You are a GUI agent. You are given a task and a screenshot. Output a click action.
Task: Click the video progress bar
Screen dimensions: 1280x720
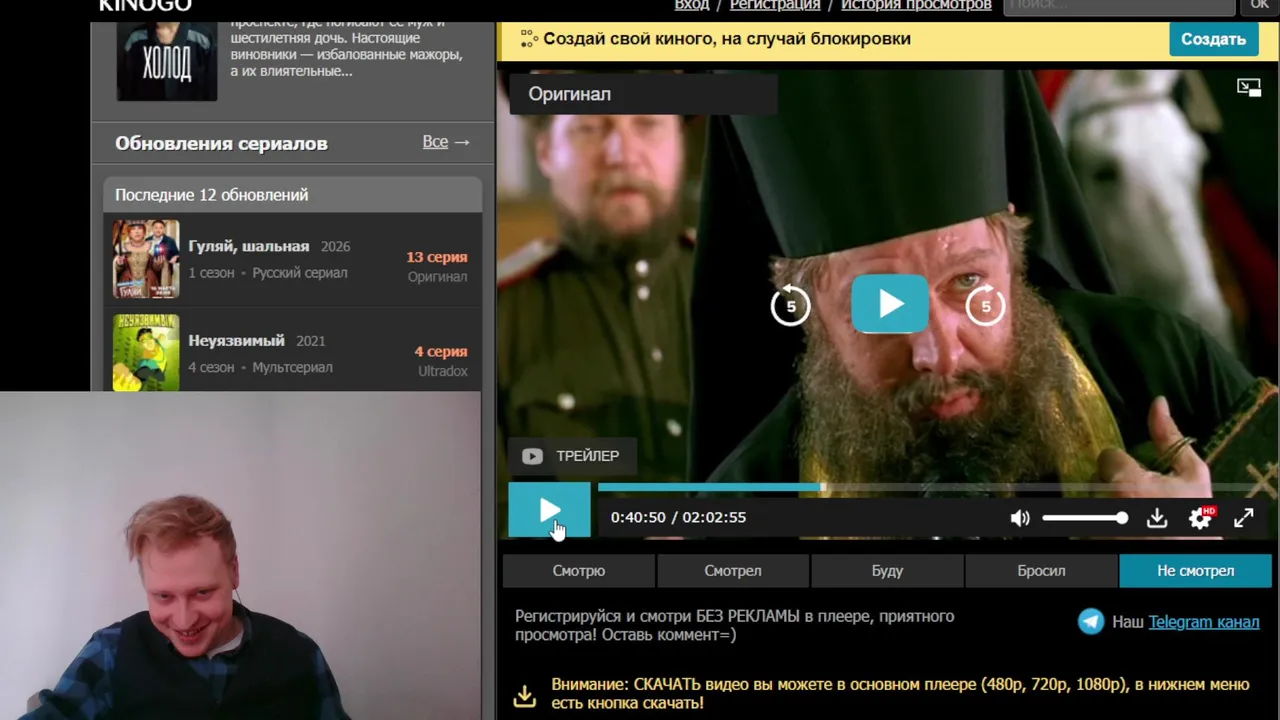click(x=932, y=488)
